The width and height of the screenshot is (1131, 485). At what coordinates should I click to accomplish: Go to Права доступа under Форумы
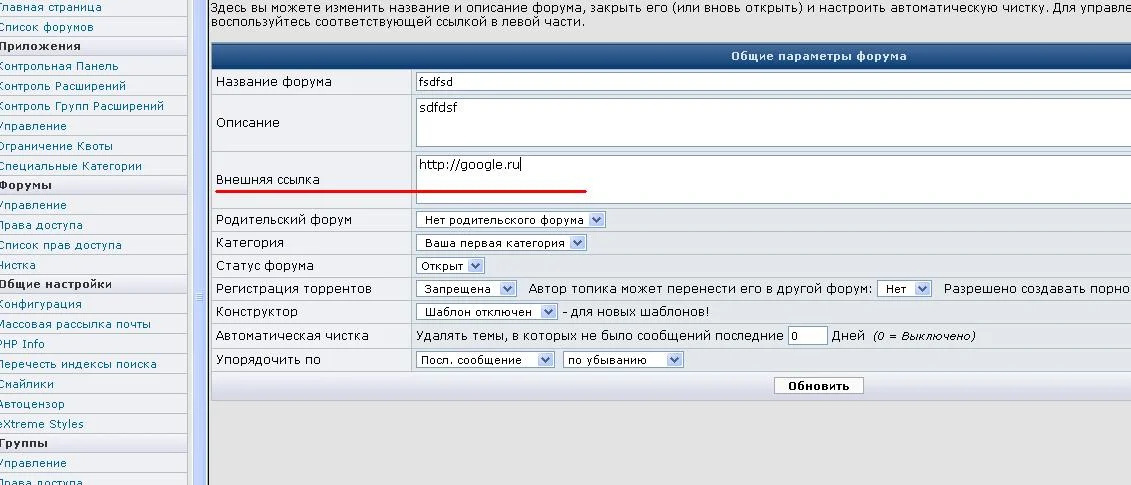click(41, 225)
